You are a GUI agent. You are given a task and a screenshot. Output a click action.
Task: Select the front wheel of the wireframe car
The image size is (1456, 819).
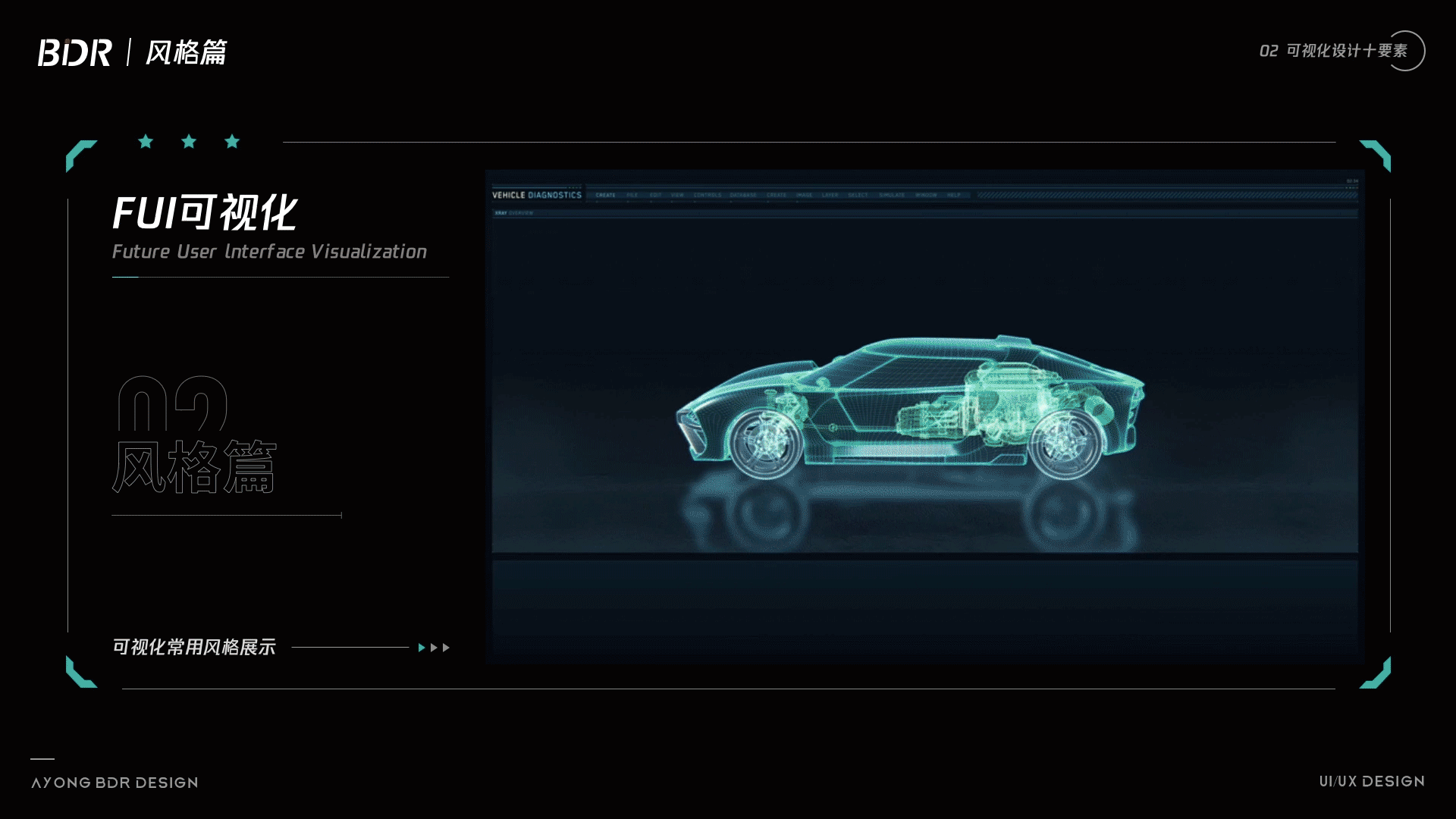click(x=765, y=443)
